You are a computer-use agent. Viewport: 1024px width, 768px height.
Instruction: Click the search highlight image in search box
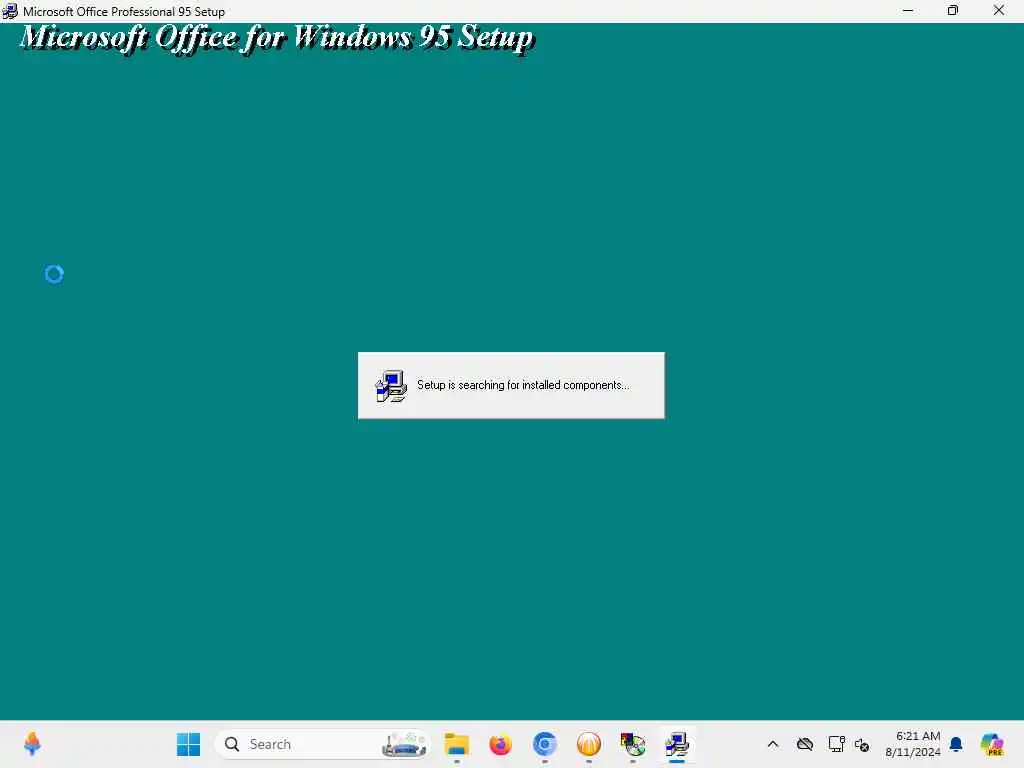coord(404,744)
